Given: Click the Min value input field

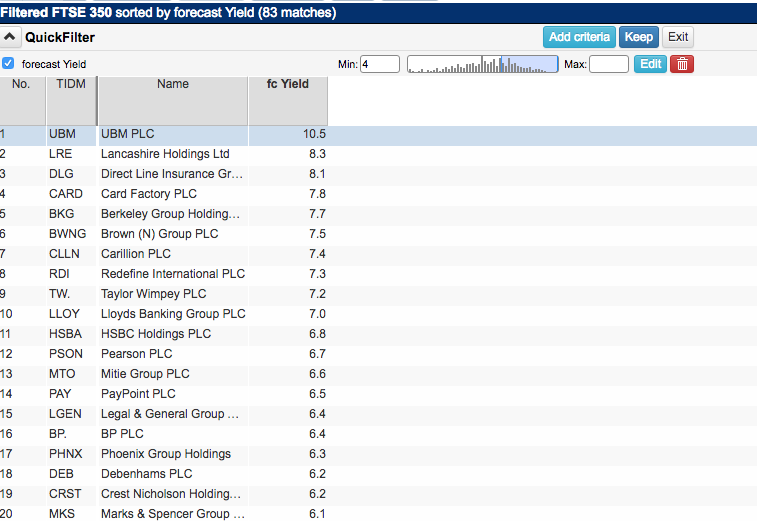Looking at the screenshot, I should pyautogui.click(x=380, y=64).
